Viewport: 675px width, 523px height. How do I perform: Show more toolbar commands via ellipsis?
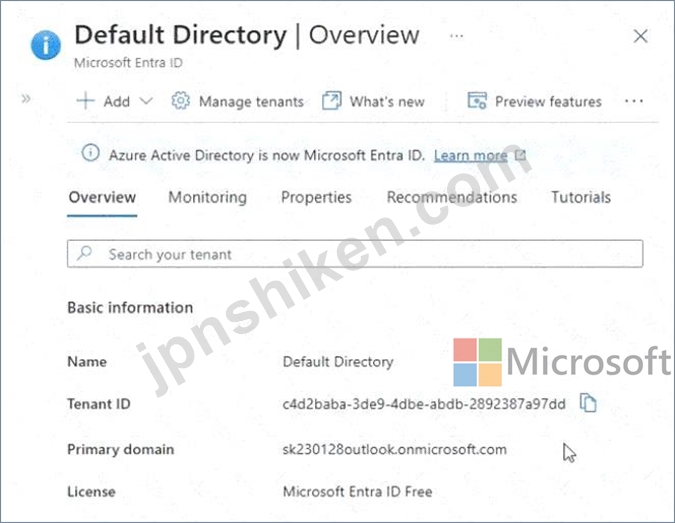coord(634,101)
